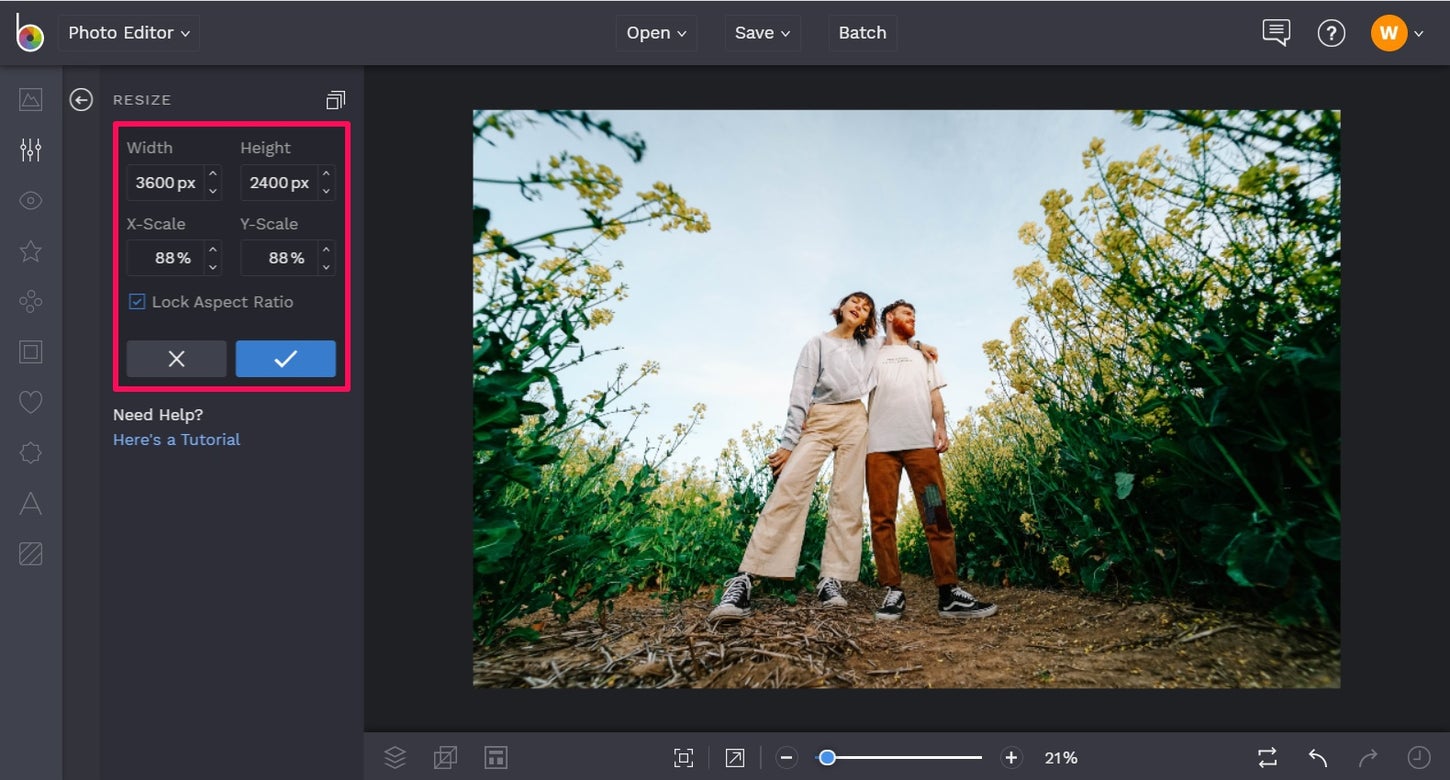Expand the Open dropdown

[x=656, y=32]
